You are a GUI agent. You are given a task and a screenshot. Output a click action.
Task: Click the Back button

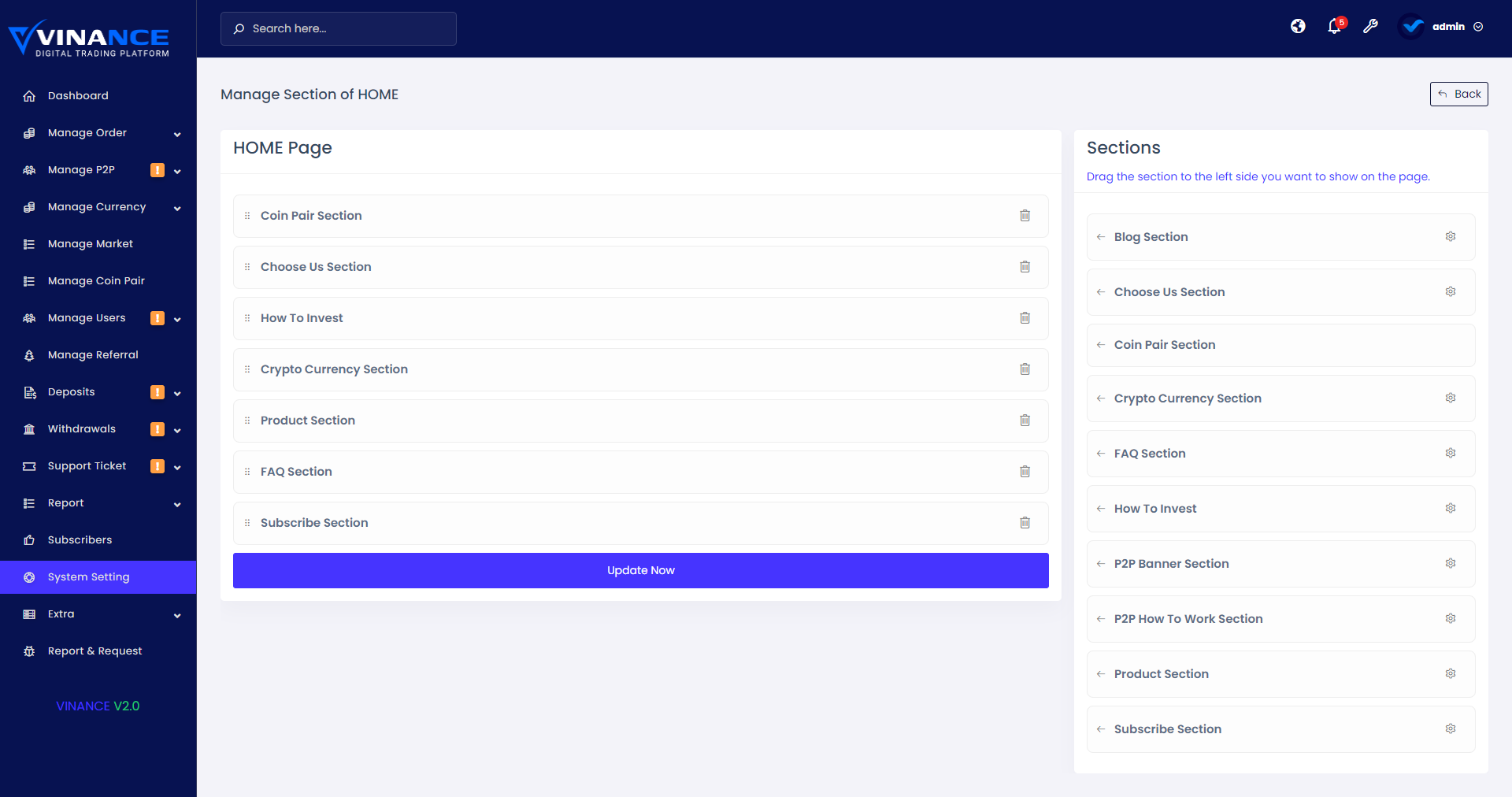pos(1458,94)
